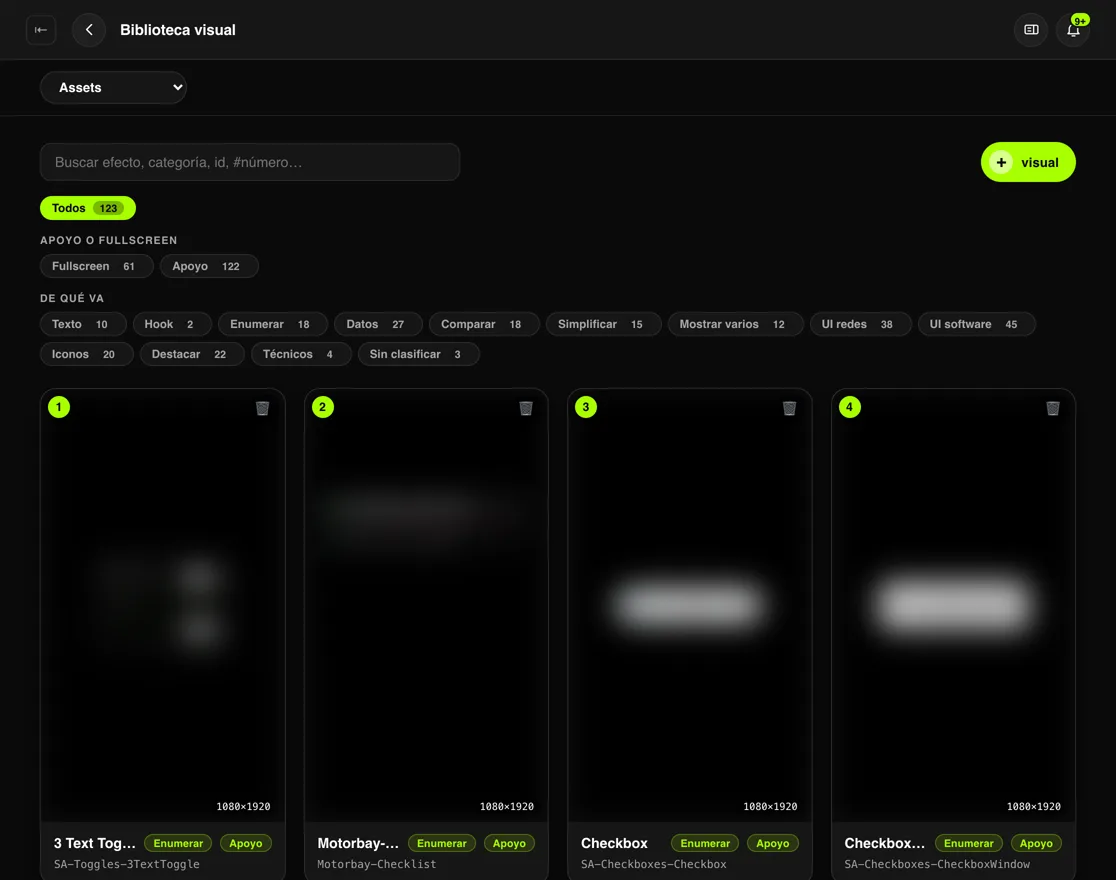Filter by Hook category
Image resolution: width=1116 pixels, height=880 pixels.
click(172, 324)
